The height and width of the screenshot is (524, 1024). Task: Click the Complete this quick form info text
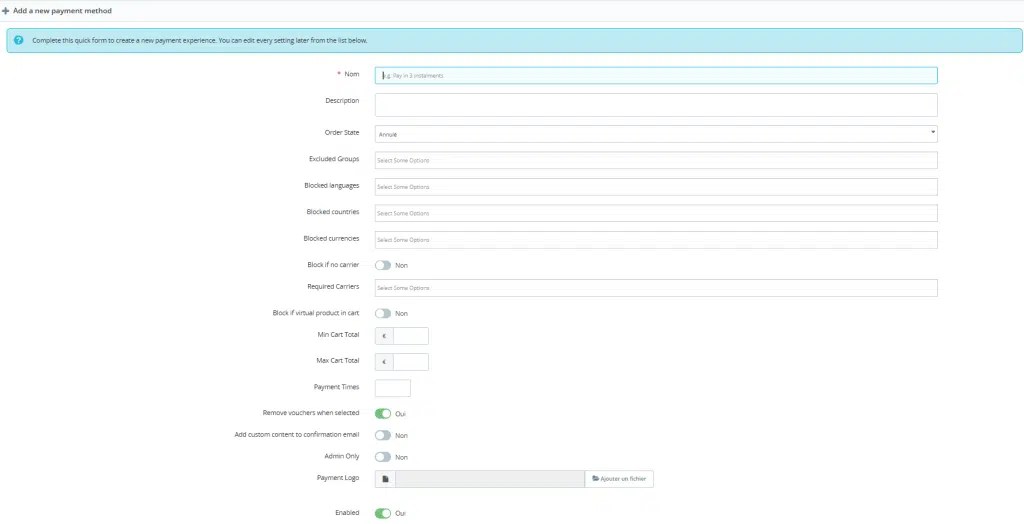pos(200,41)
